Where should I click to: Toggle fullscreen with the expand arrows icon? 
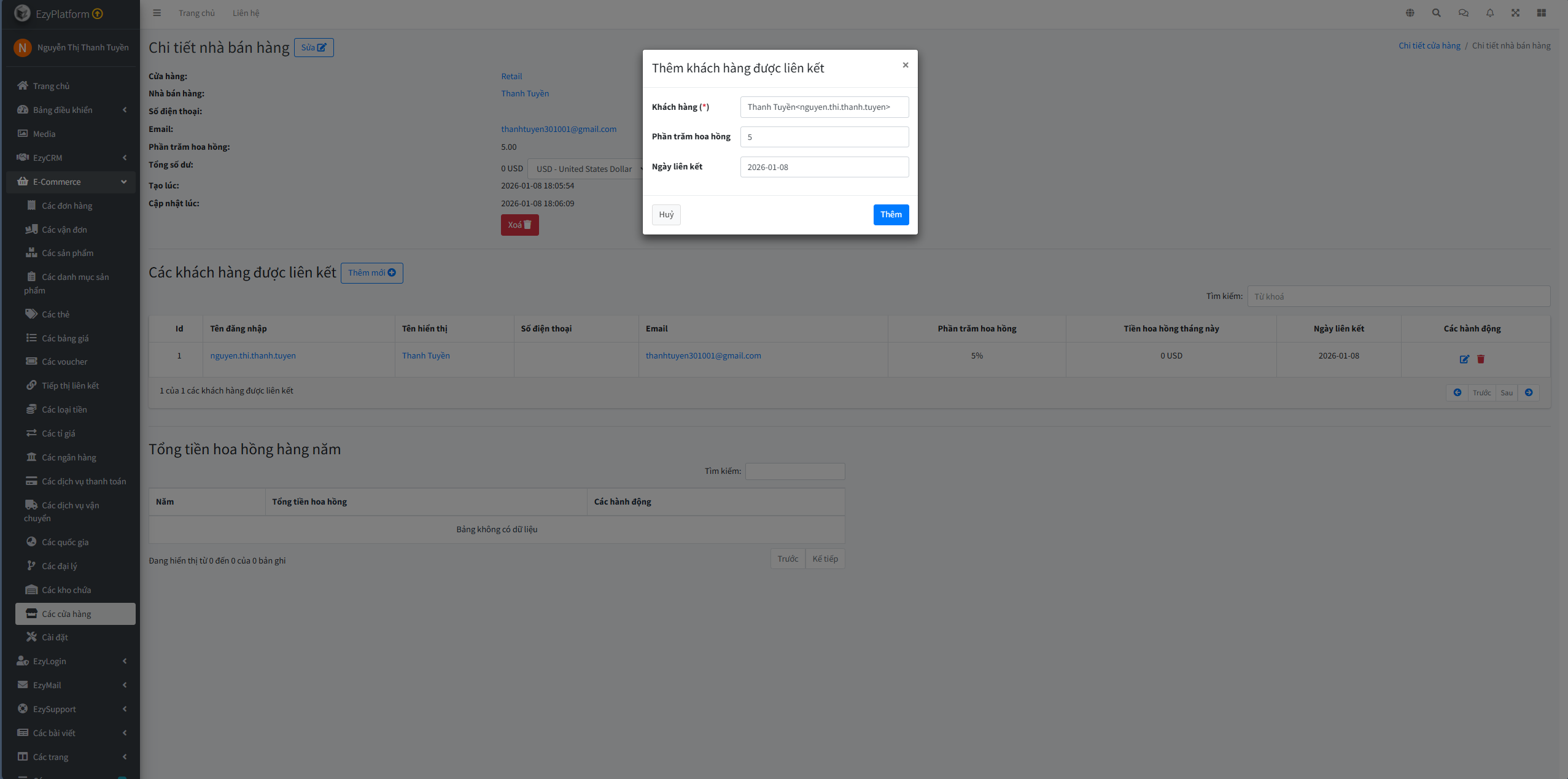point(1515,13)
